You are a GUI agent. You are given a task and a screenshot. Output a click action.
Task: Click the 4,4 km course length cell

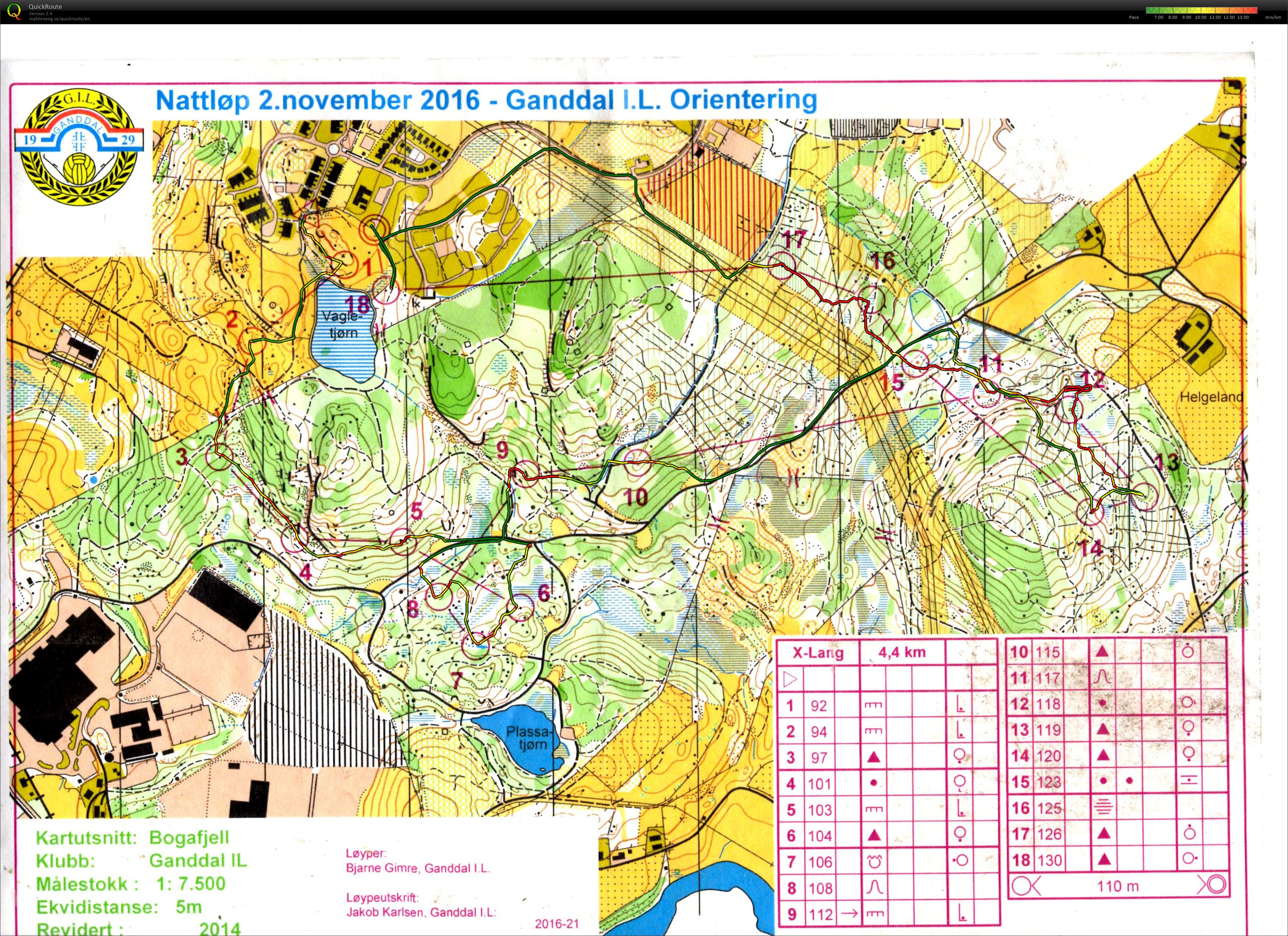coord(903,652)
